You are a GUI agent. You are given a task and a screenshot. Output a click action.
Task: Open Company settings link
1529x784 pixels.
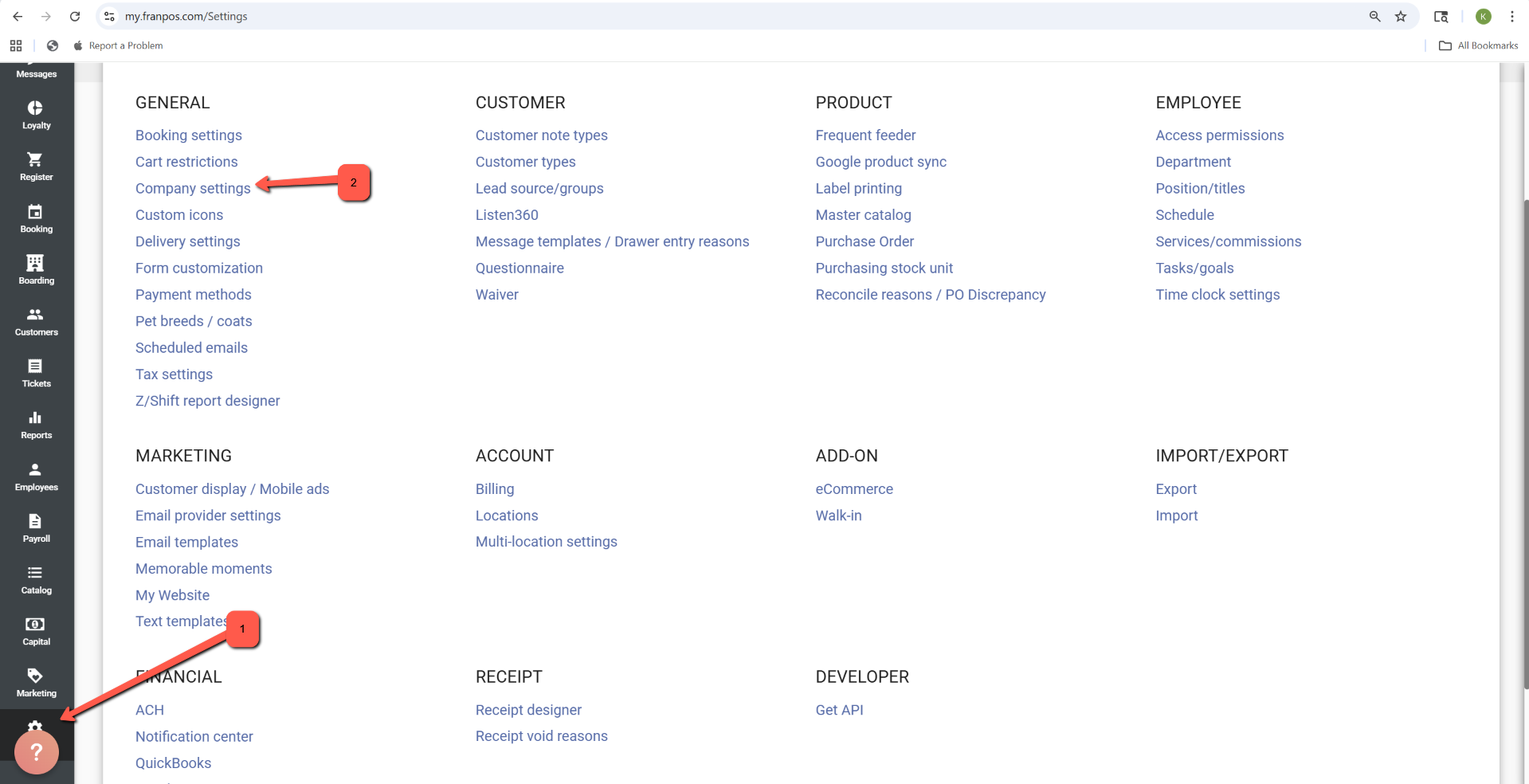[193, 189]
